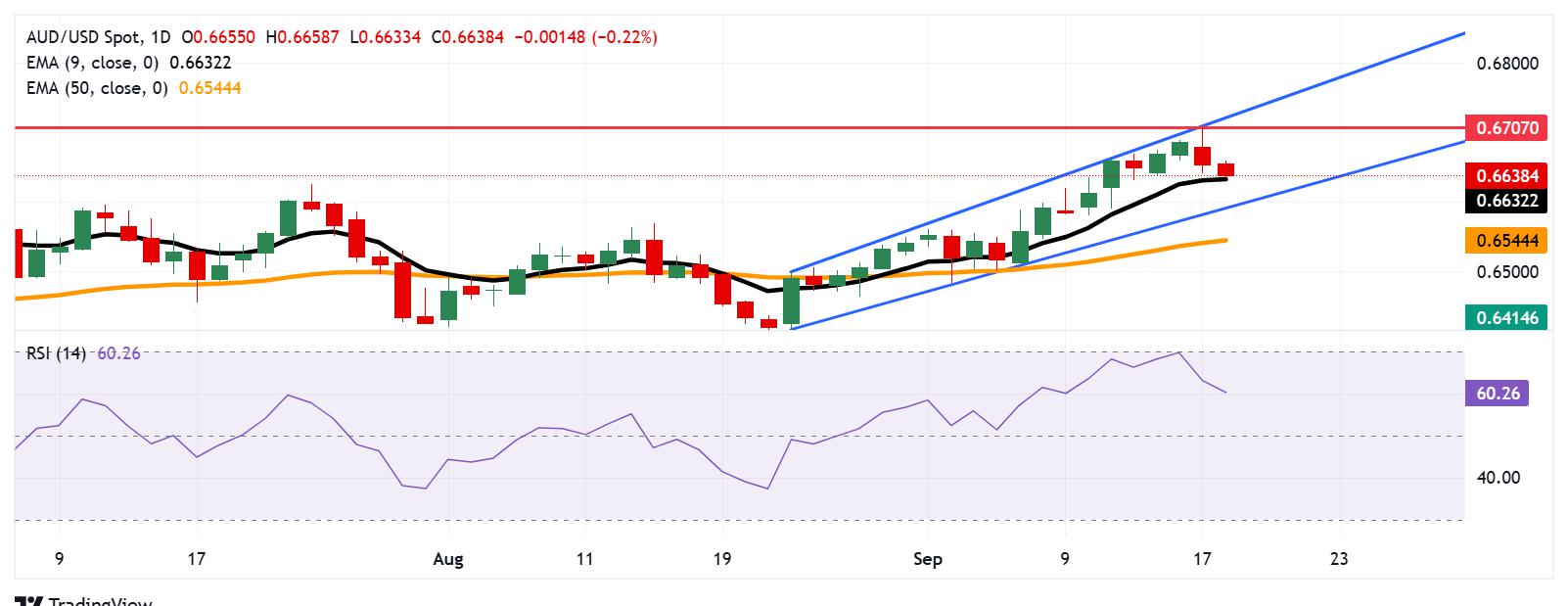Click the green 0.64146 price label

[1505, 316]
